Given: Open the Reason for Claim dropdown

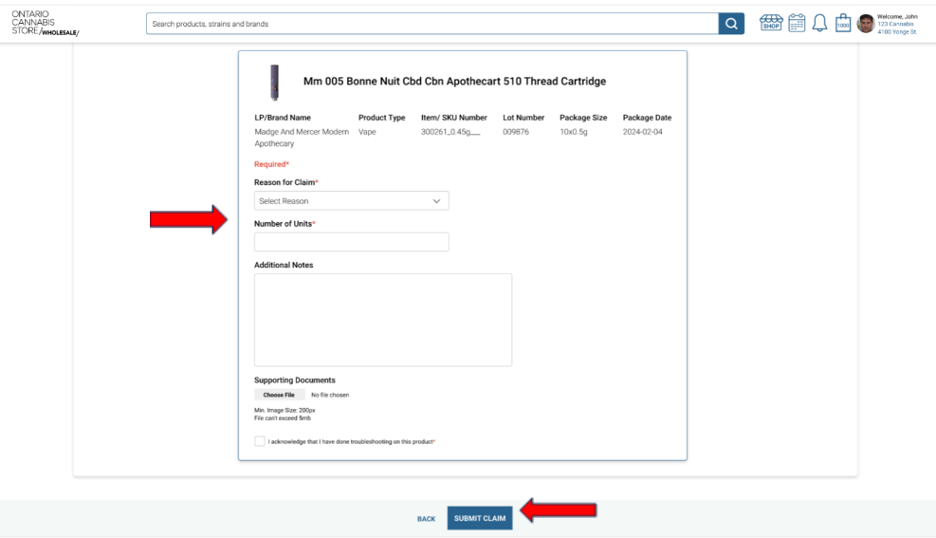Looking at the screenshot, I should point(352,201).
